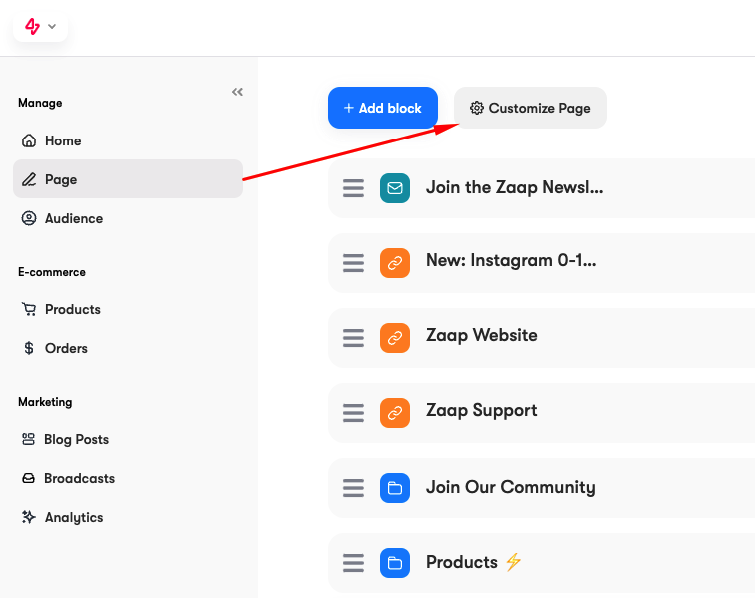Click the Products shopping cart icon
Viewport: 755px width, 598px height.
pos(29,309)
